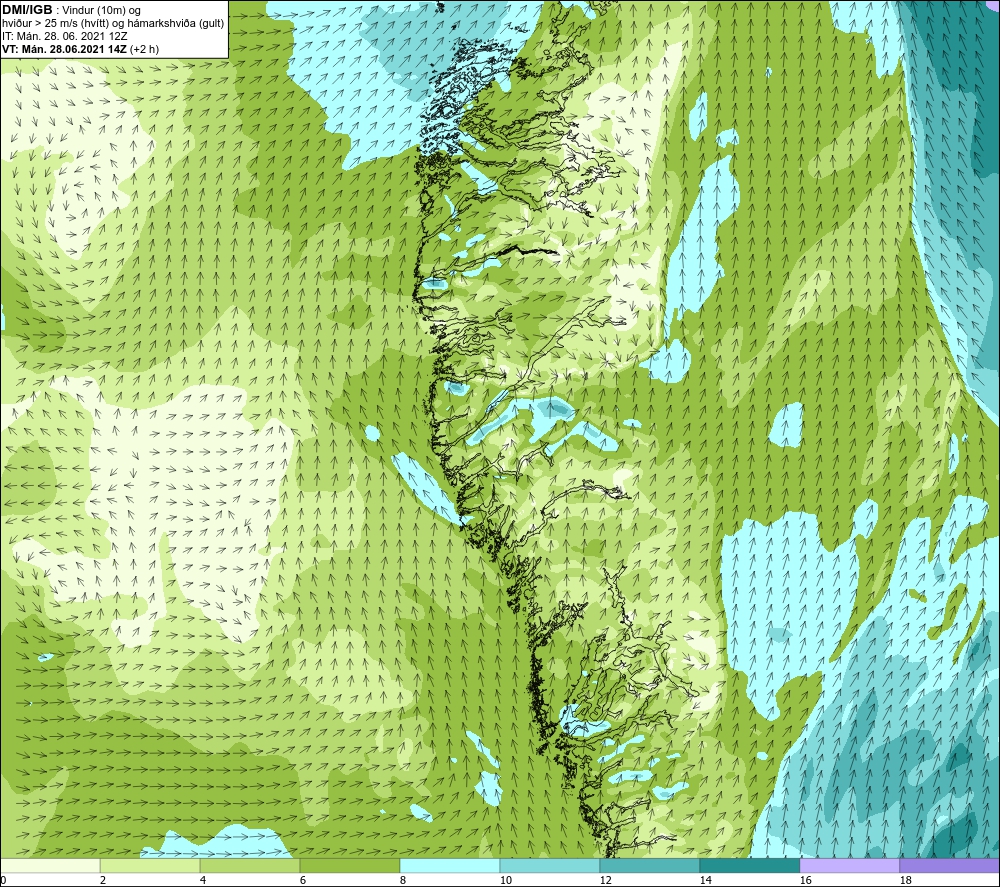
Task: Click the legend tick label 0
Action: coord(3,881)
